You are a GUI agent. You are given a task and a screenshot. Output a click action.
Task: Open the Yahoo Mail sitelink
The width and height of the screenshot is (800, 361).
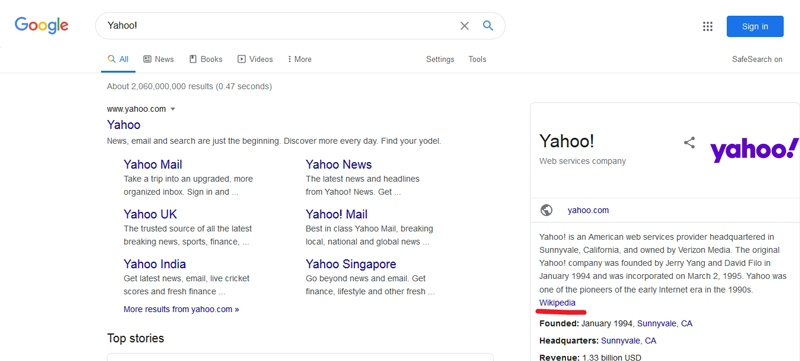click(x=153, y=164)
